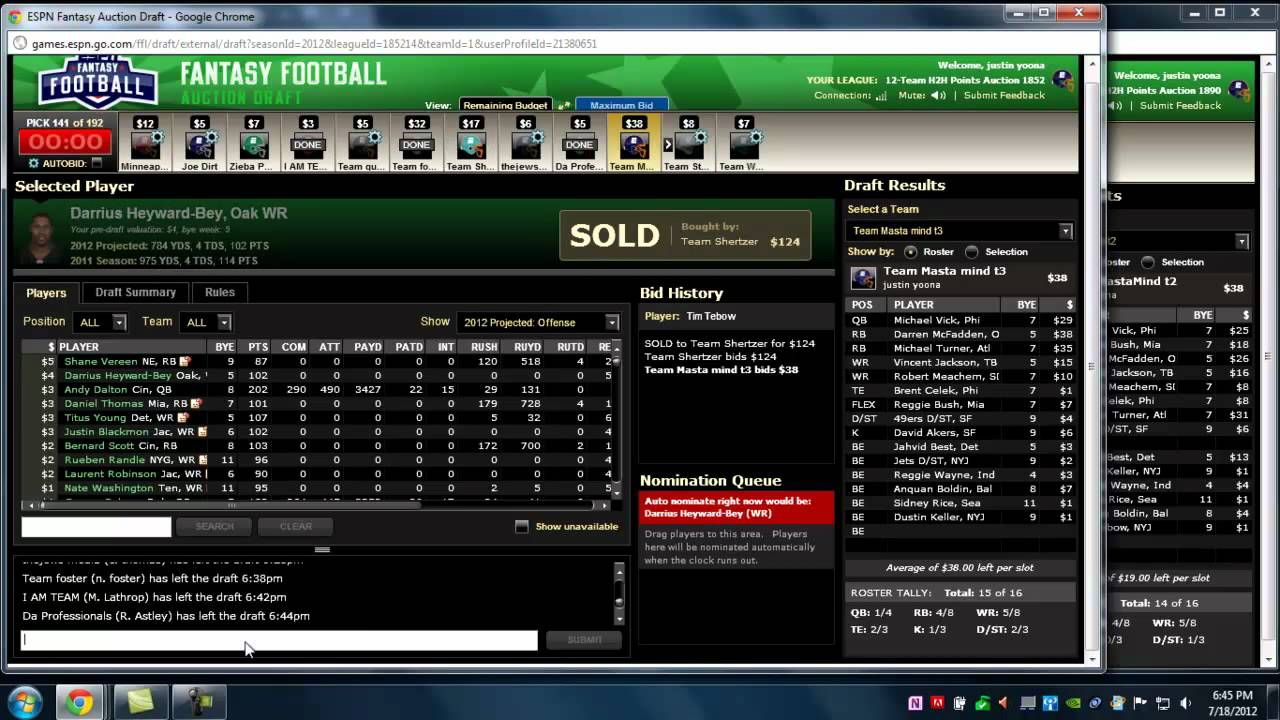Click auto nominate Darrius Heyward-Bey banner
This screenshot has width=1280, height=720.
click(736, 507)
